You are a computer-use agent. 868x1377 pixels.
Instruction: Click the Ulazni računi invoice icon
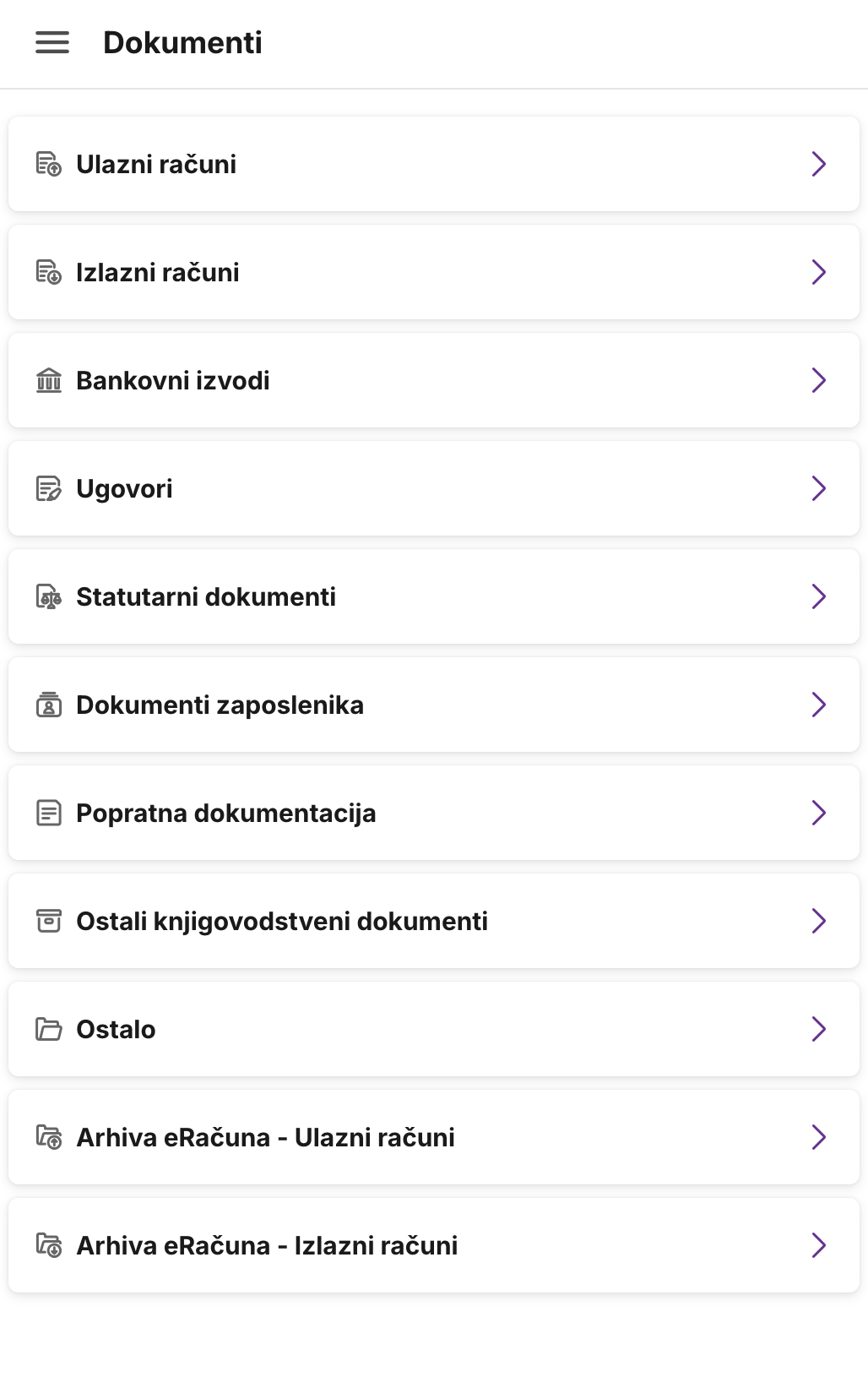48,164
